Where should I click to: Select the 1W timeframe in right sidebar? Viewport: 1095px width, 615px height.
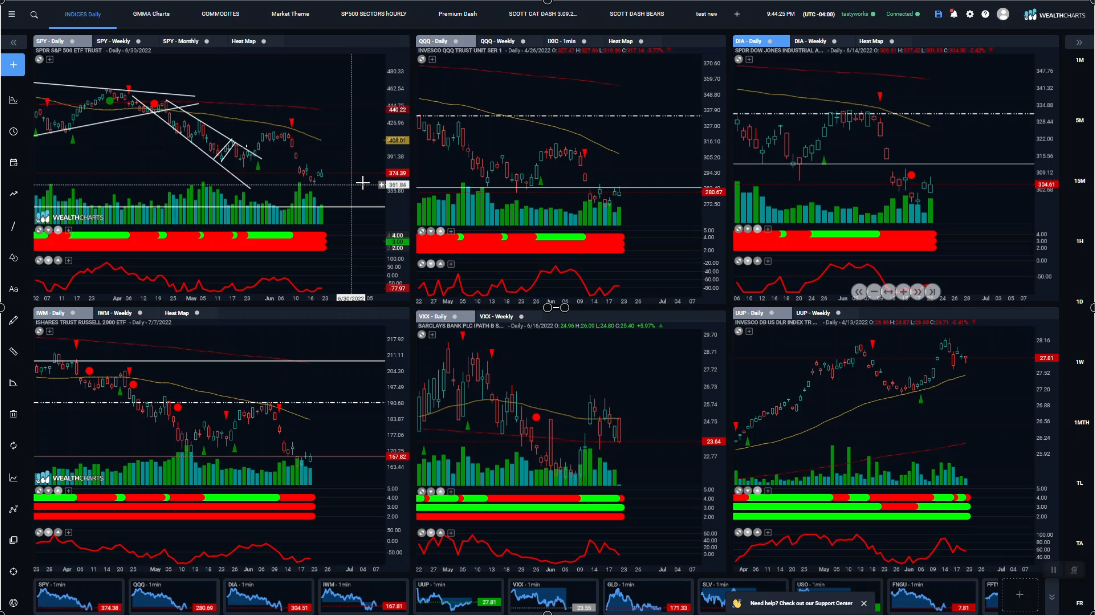pos(1080,362)
